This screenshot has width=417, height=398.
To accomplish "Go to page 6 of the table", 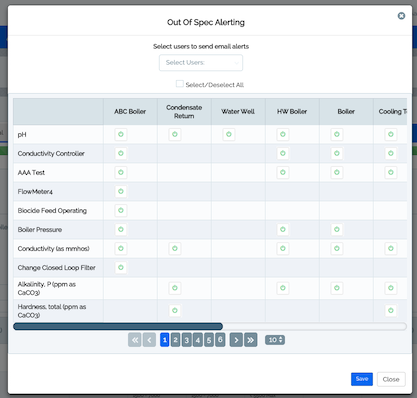I will tap(220, 340).
